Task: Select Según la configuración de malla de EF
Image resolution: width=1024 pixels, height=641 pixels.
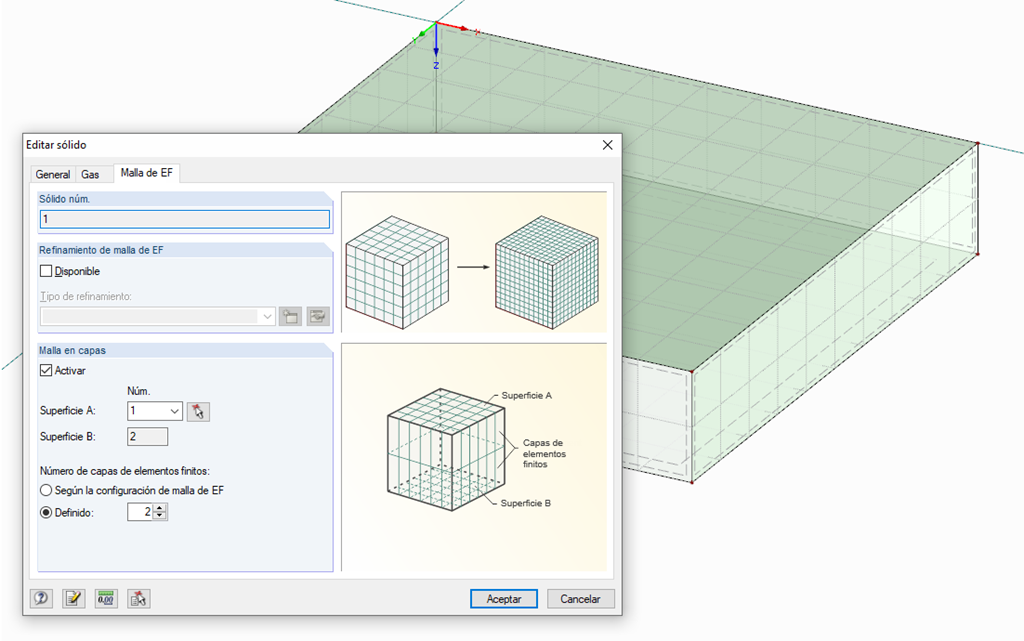Action: (46, 490)
